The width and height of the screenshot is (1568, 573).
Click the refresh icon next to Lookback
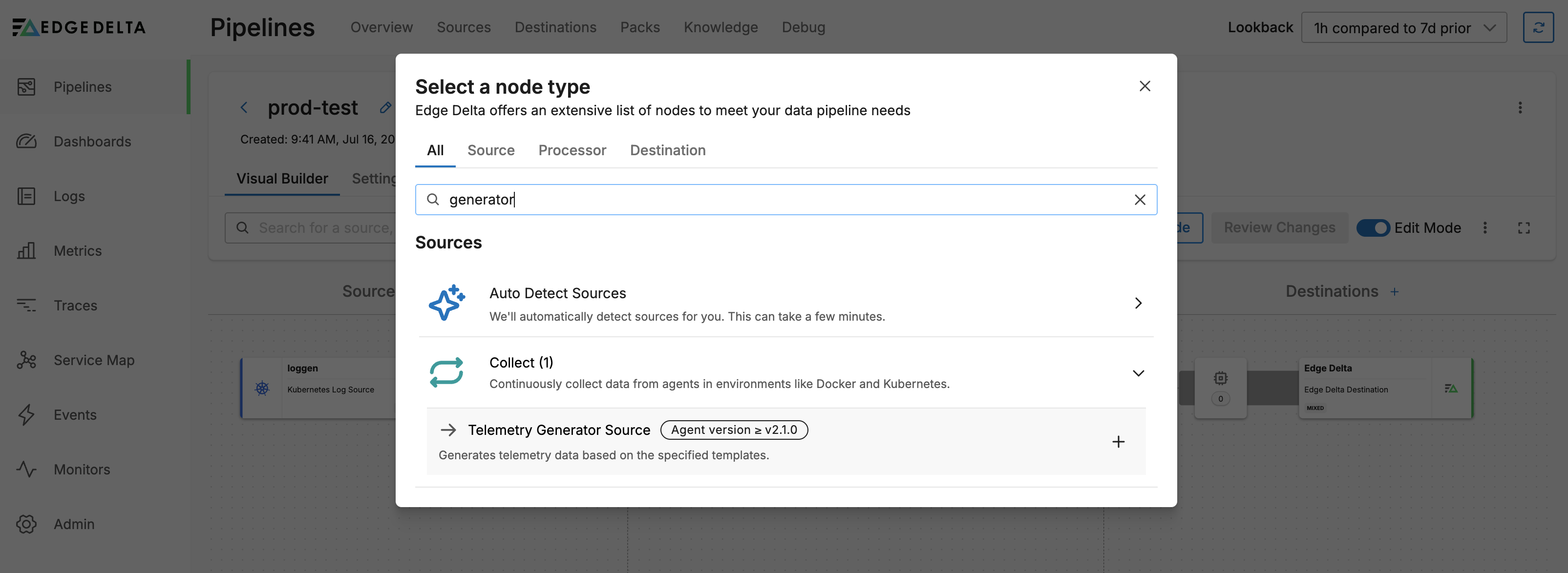[x=1538, y=27]
